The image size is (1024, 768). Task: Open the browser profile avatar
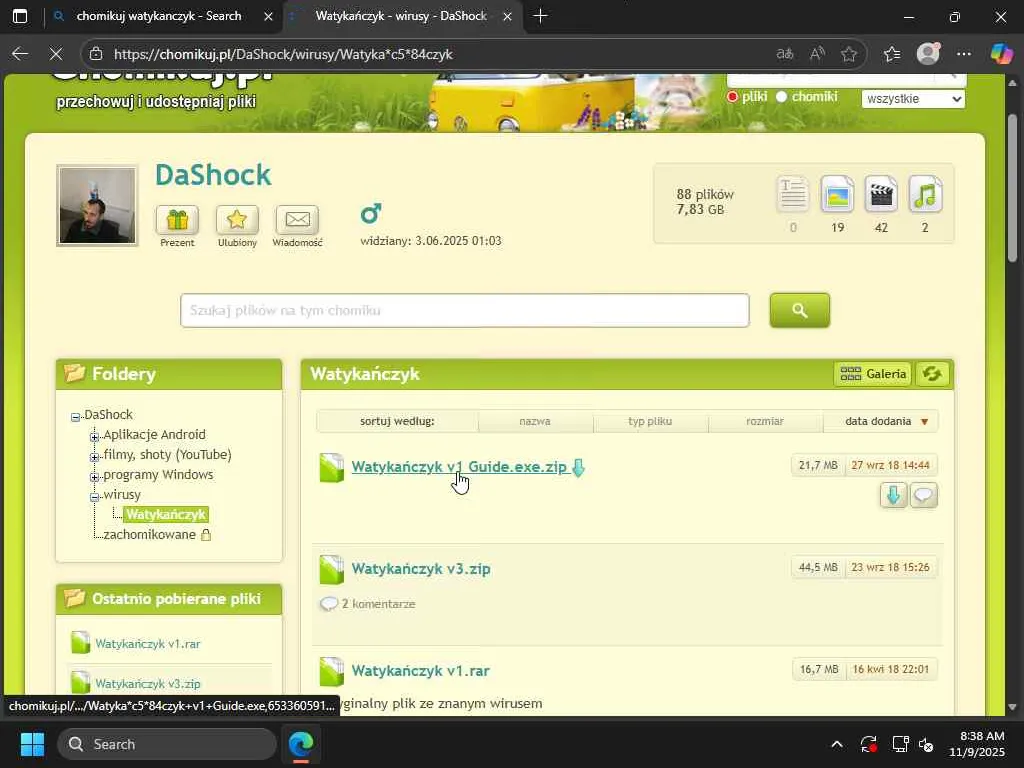point(928,54)
